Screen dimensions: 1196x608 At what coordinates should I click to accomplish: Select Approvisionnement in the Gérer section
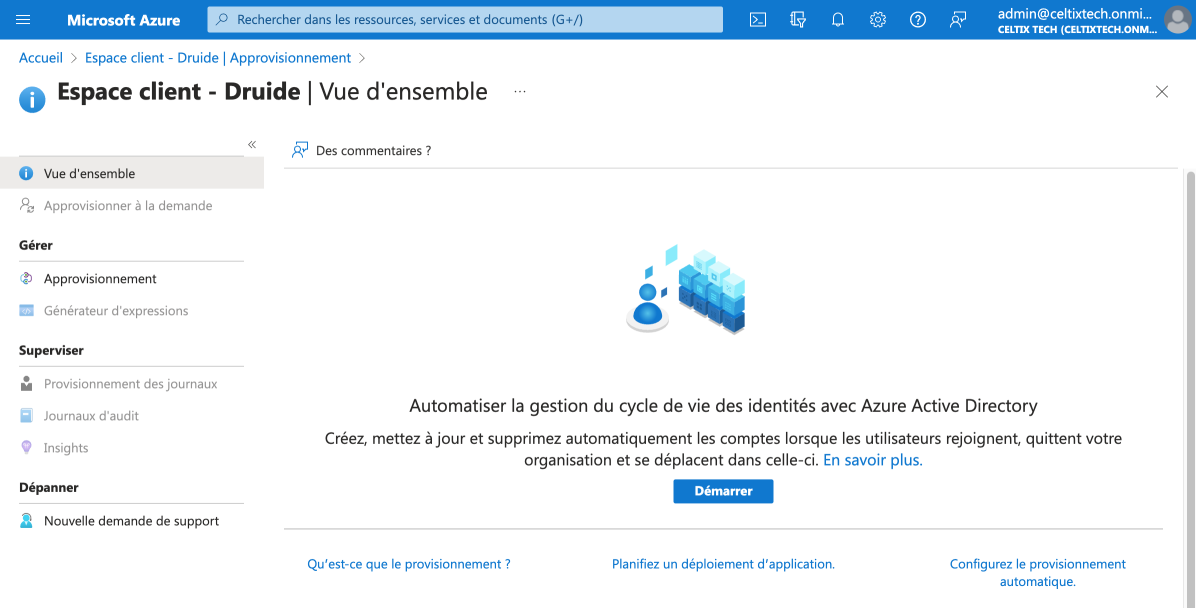(100, 278)
